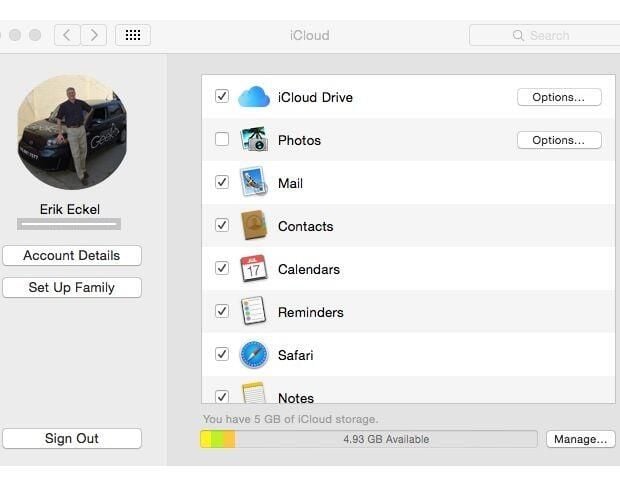Screen dimensions: 620x485
Task: Click the Safari label
Action: [296, 355]
